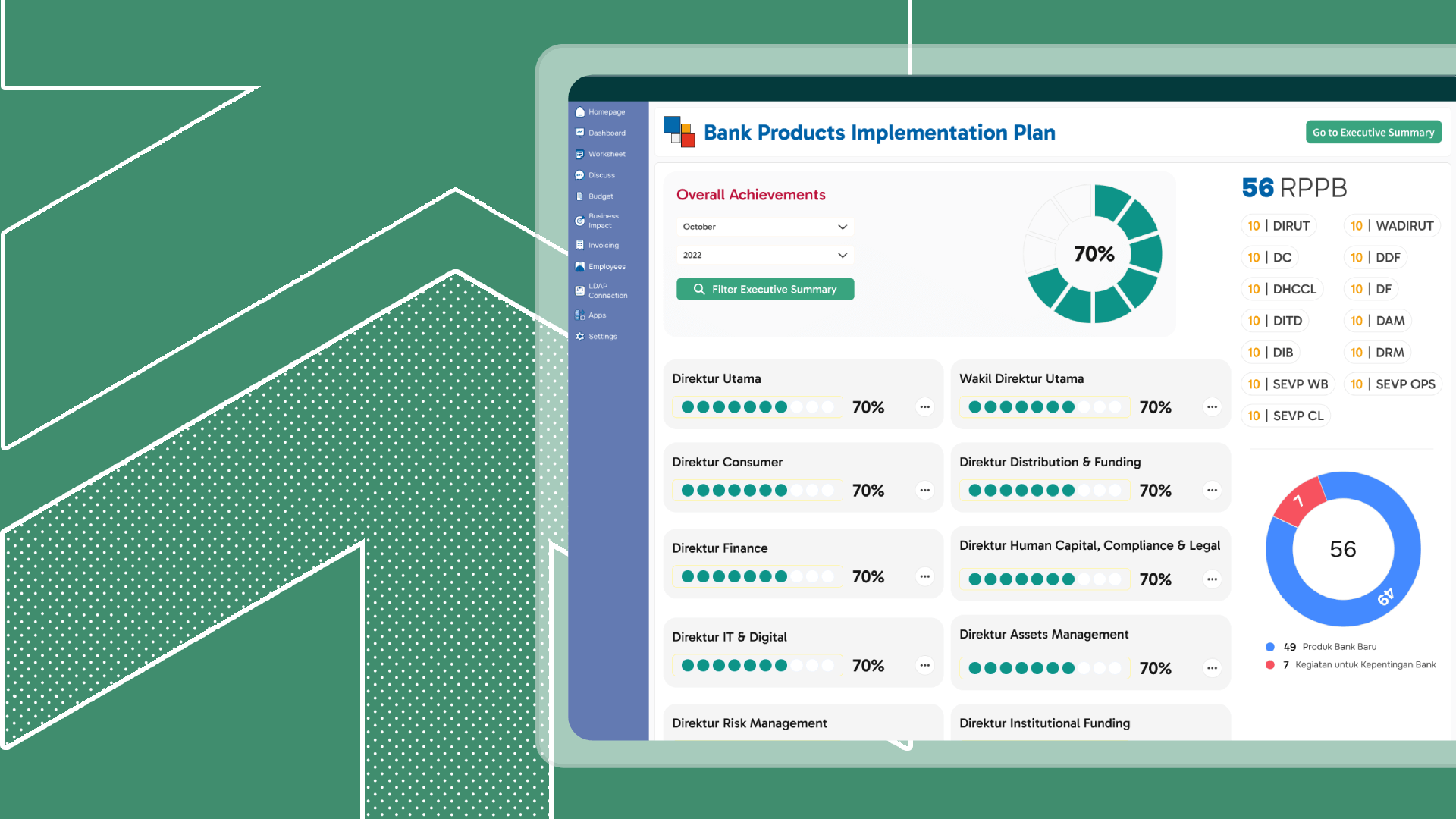
Task: Click the Homepage icon in sidebar
Action: pyautogui.click(x=580, y=112)
